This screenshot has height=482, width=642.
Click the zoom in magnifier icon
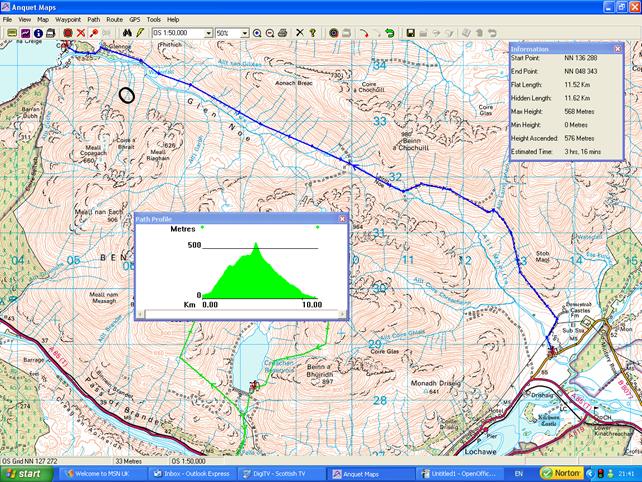click(x=257, y=33)
